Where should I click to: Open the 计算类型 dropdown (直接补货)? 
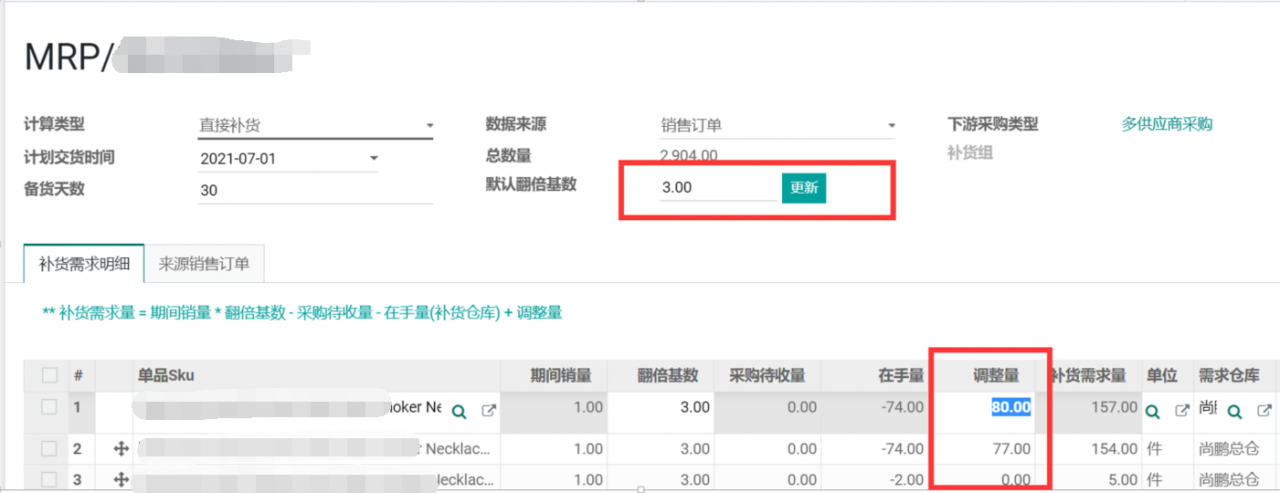315,126
